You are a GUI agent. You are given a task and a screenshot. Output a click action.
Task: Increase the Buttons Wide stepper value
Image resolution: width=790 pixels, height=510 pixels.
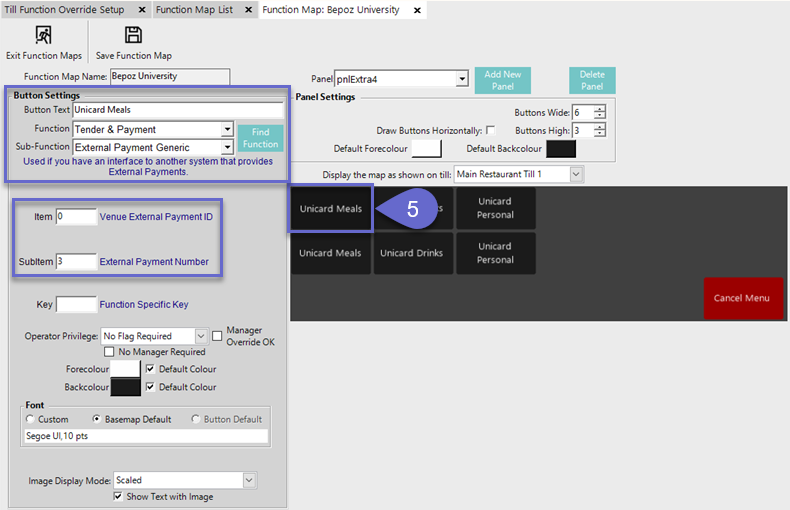click(599, 109)
